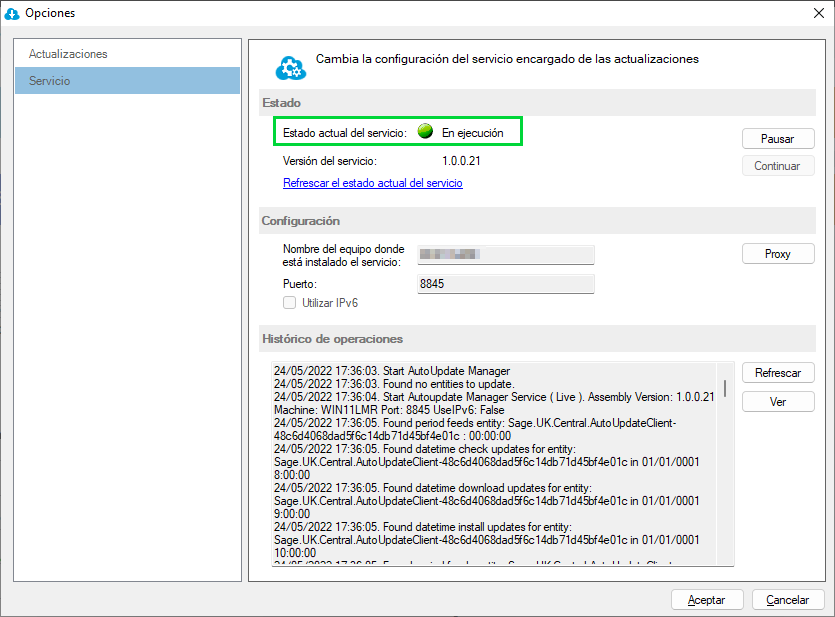Viewport: 835px width, 617px height.
Task: Click Refrescar el estado actual del servicio link
Action: [x=373, y=183]
